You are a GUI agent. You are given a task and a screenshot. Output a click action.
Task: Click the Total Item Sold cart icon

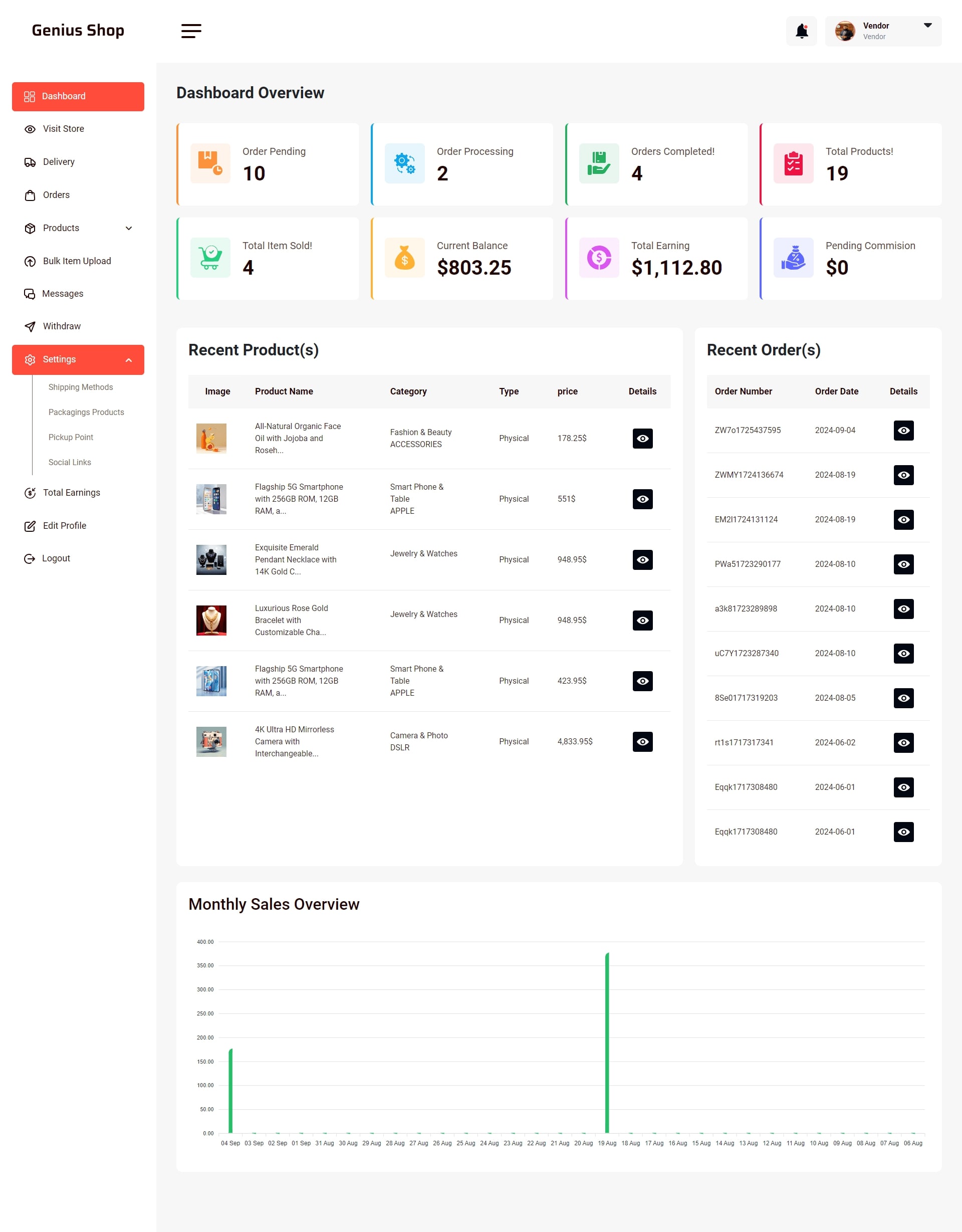210,258
